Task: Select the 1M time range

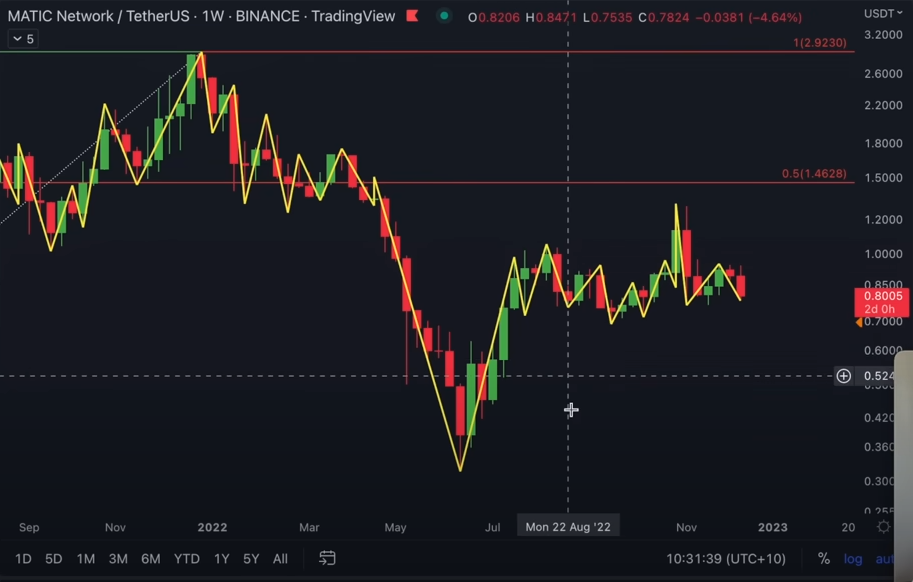Action: [86, 559]
